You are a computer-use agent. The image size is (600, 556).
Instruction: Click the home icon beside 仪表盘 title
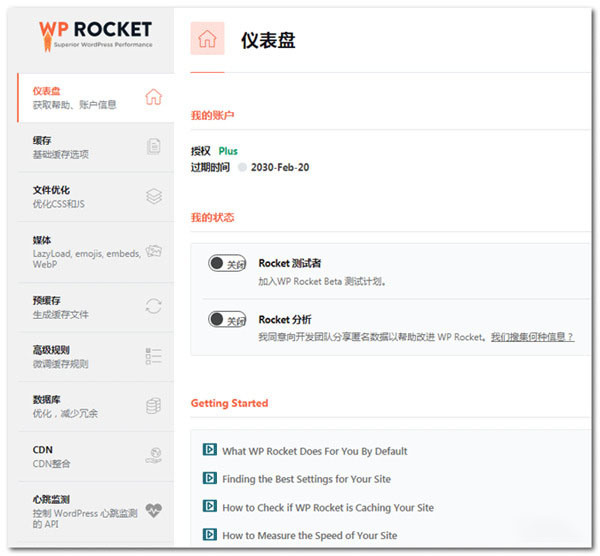207,38
